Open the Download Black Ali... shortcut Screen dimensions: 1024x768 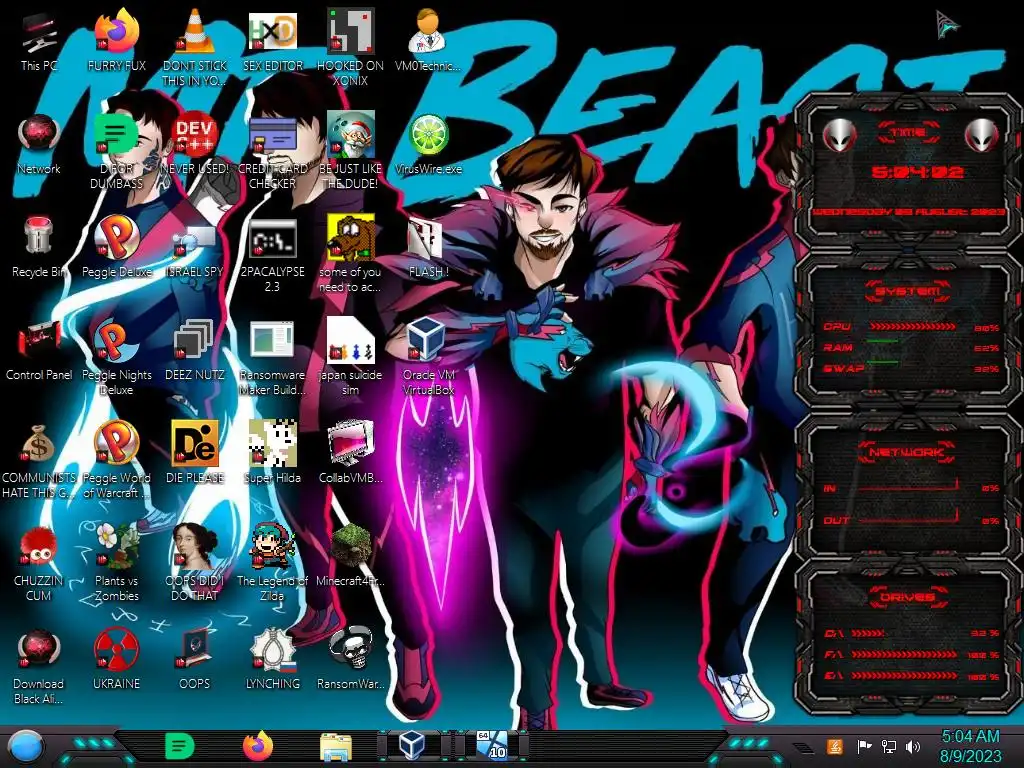tap(39, 667)
